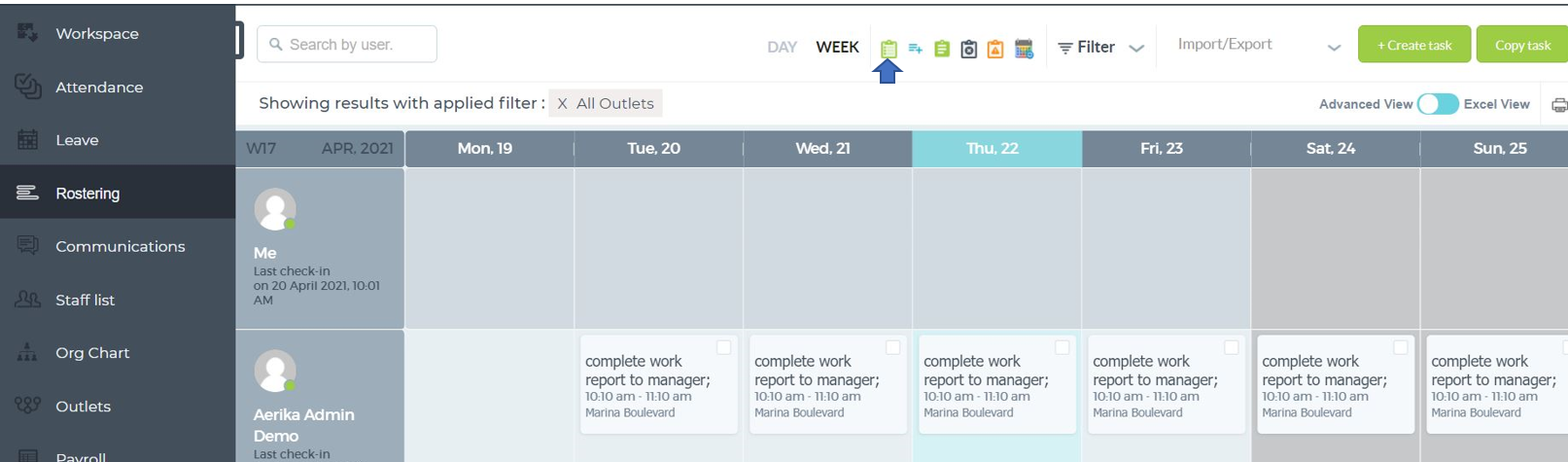Click the Search by user field
This screenshot has height=462, width=1568.
point(347,44)
